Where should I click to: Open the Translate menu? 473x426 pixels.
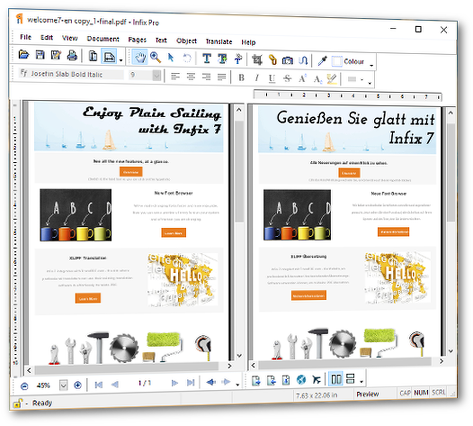tap(219, 42)
